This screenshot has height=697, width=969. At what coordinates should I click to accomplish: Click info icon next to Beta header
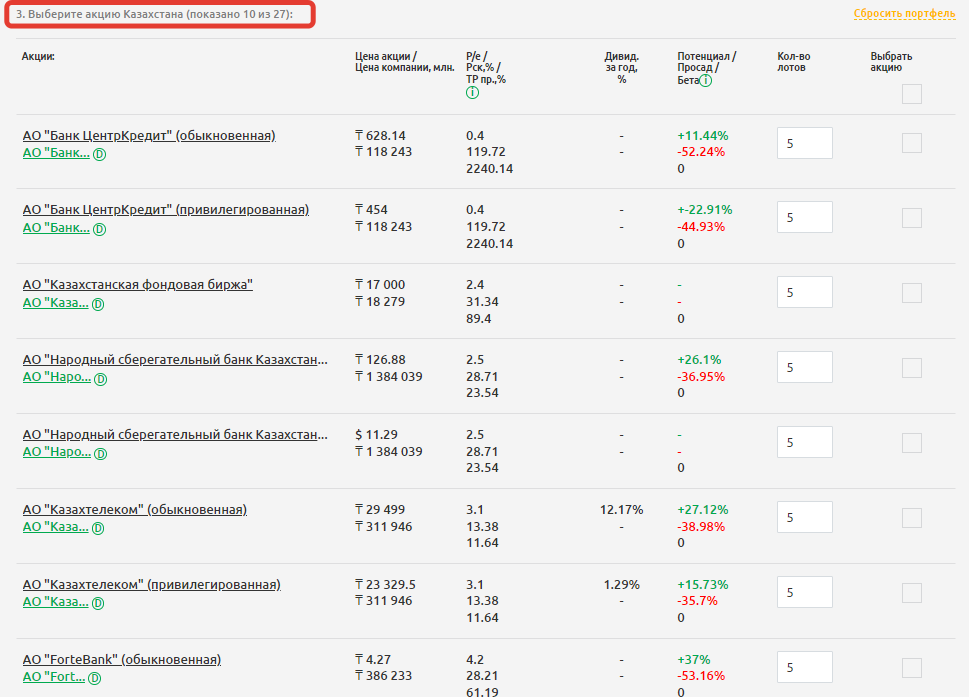(x=706, y=80)
